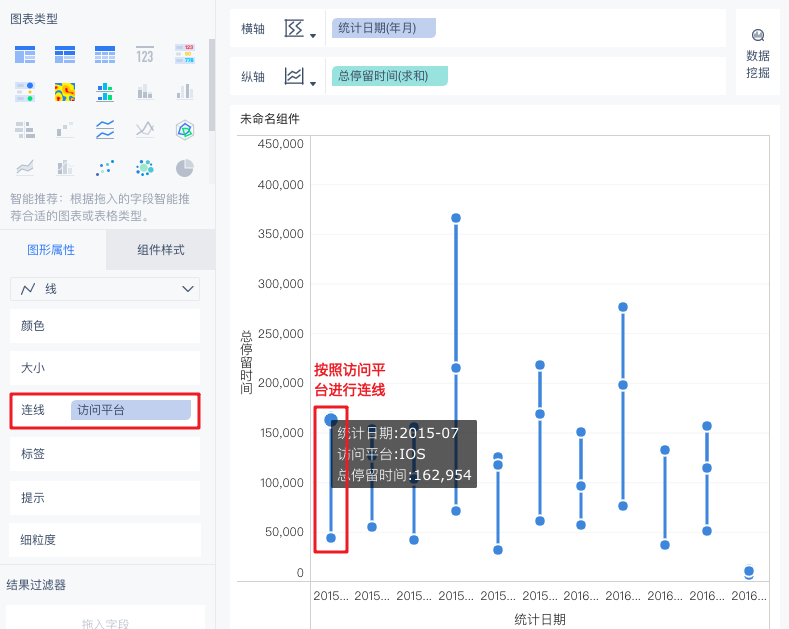Select the grouped table chart type
This screenshot has height=629, width=789.
coord(25,54)
